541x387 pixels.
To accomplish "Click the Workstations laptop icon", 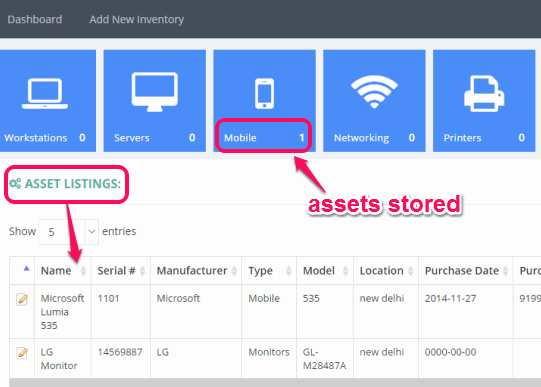I will (x=45, y=93).
